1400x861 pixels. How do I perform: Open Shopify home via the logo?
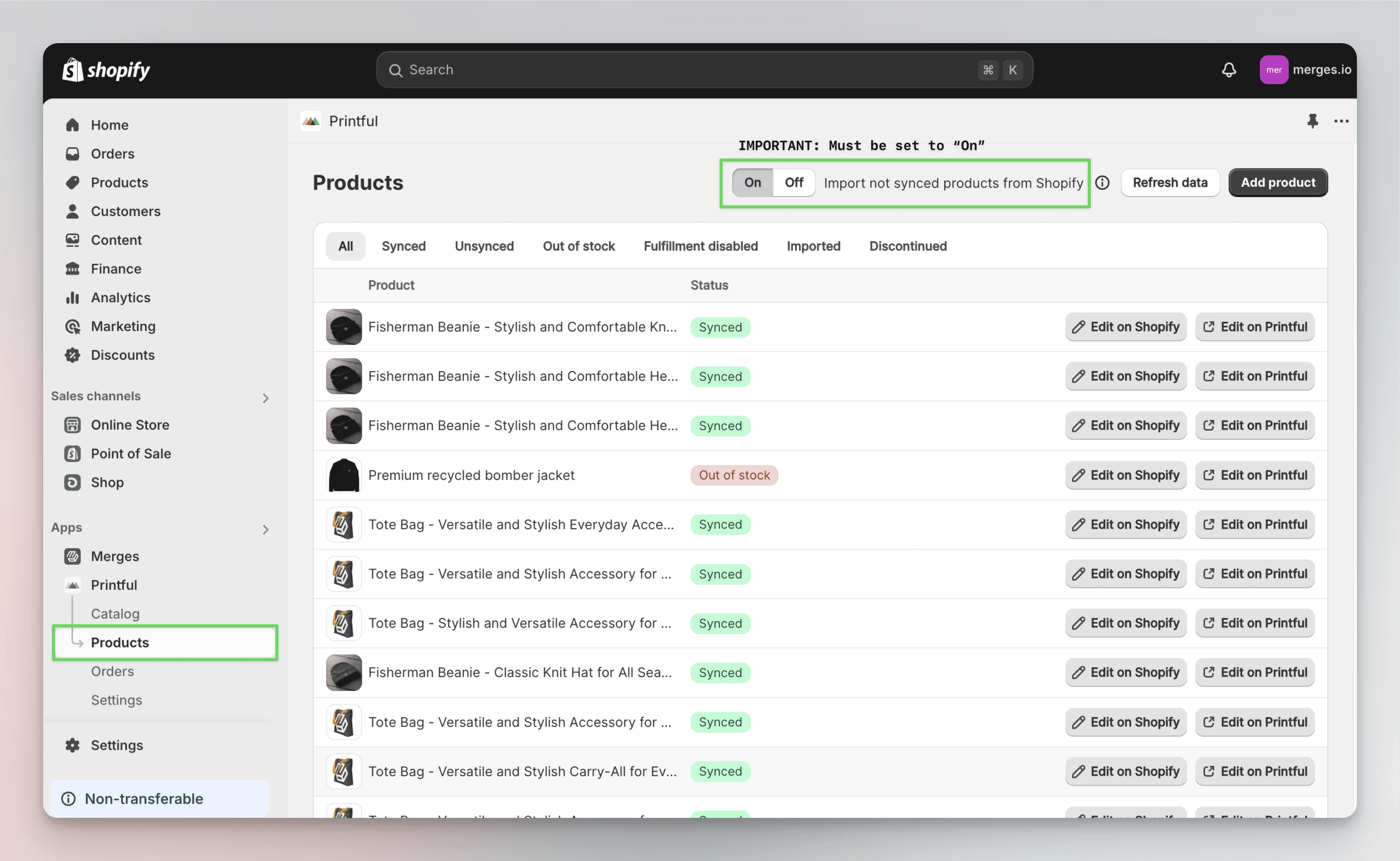pos(106,69)
